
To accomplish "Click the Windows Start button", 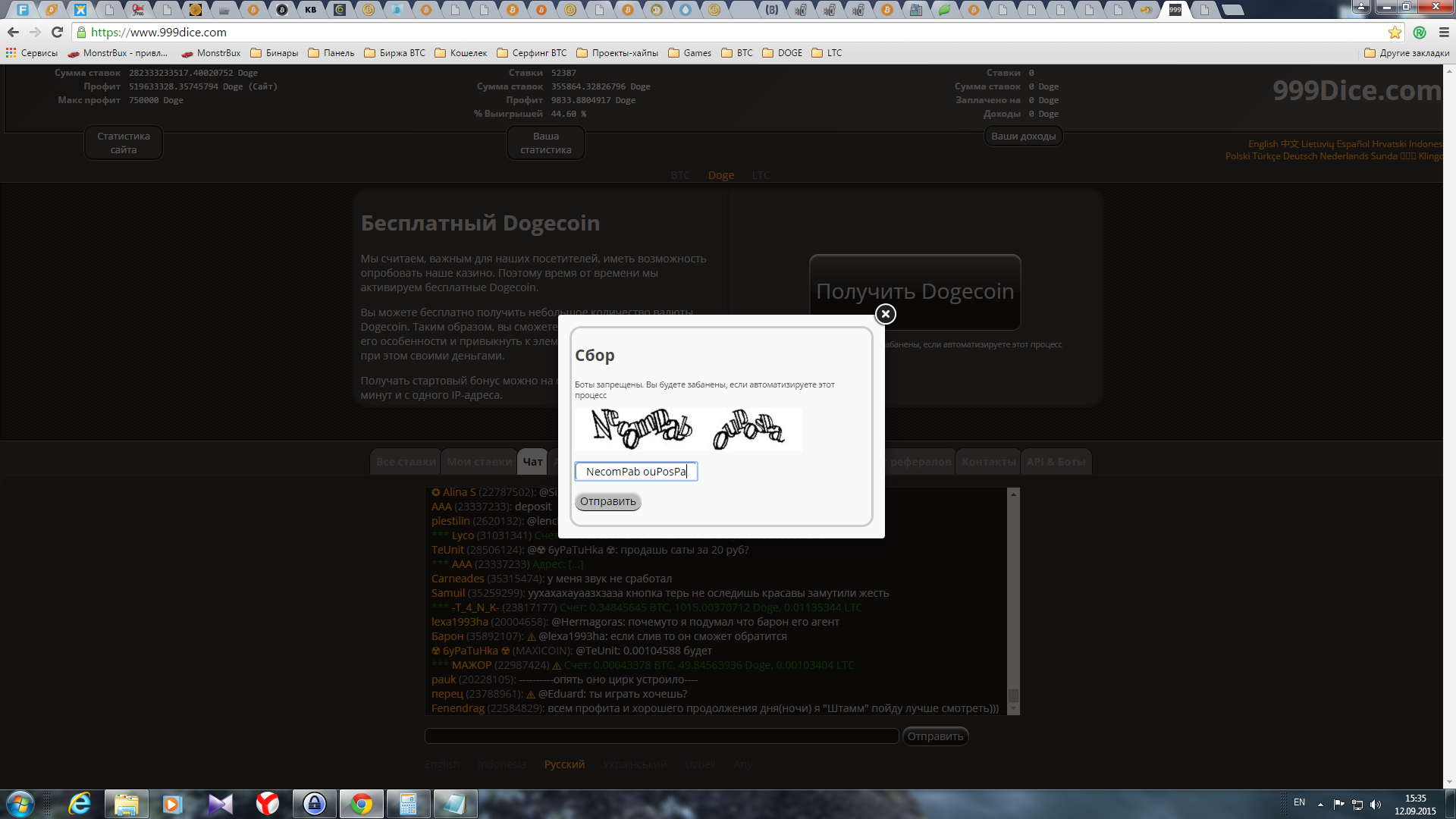I will click(x=20, y=804).
